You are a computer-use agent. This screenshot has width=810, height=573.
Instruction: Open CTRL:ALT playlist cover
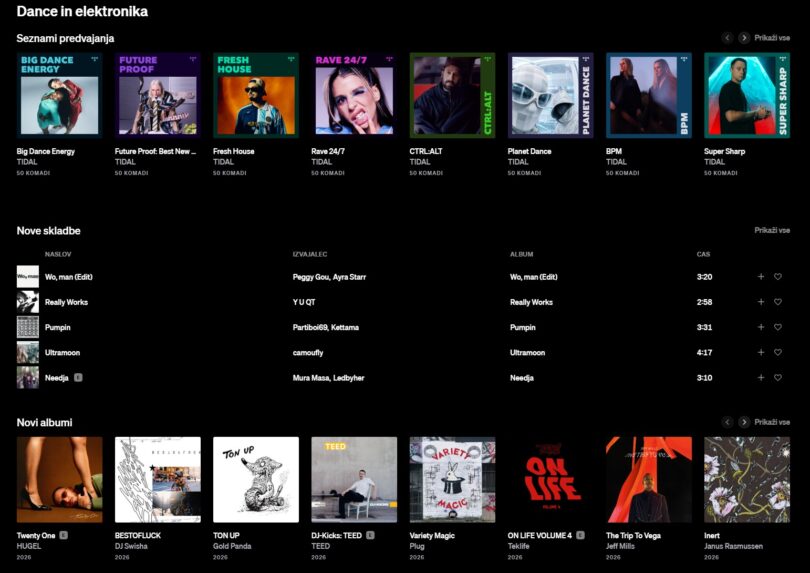click(452, 95)
